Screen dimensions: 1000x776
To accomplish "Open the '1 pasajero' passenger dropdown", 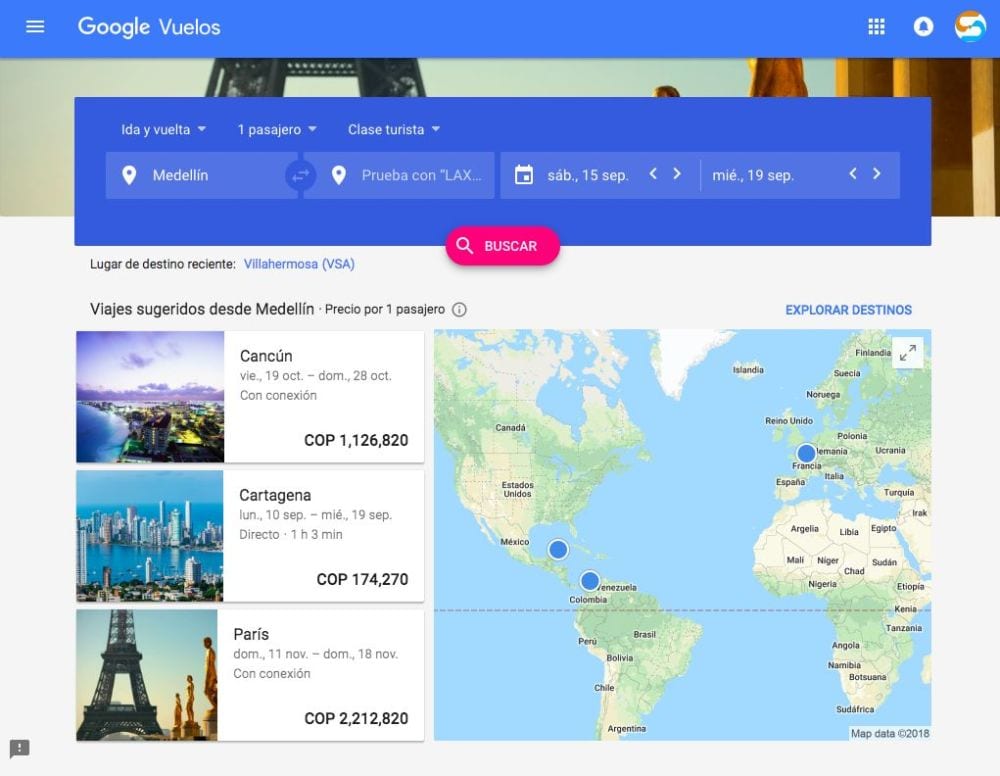I will (277, 130).
